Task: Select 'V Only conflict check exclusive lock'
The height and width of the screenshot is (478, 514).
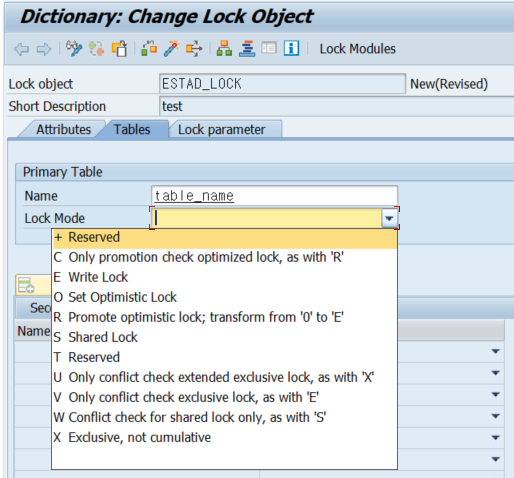Action: click(225, 397)
